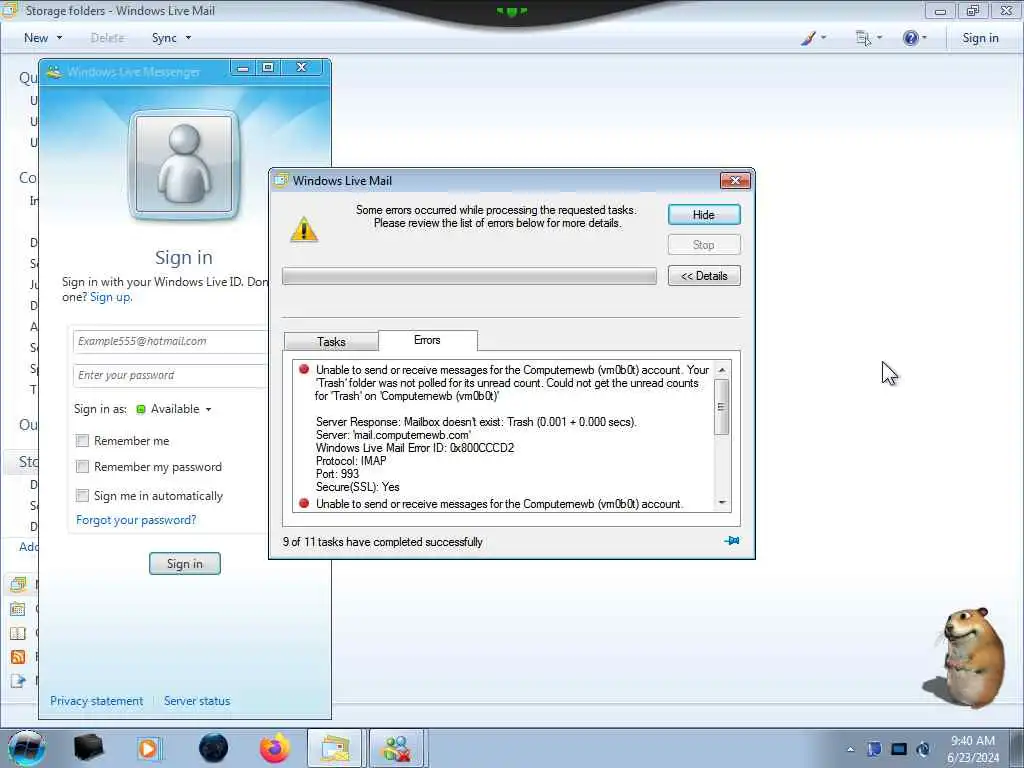Switch to Windows Live Mail taskbar button
This screenshot has height=768, width=1024.
(334, 748)
